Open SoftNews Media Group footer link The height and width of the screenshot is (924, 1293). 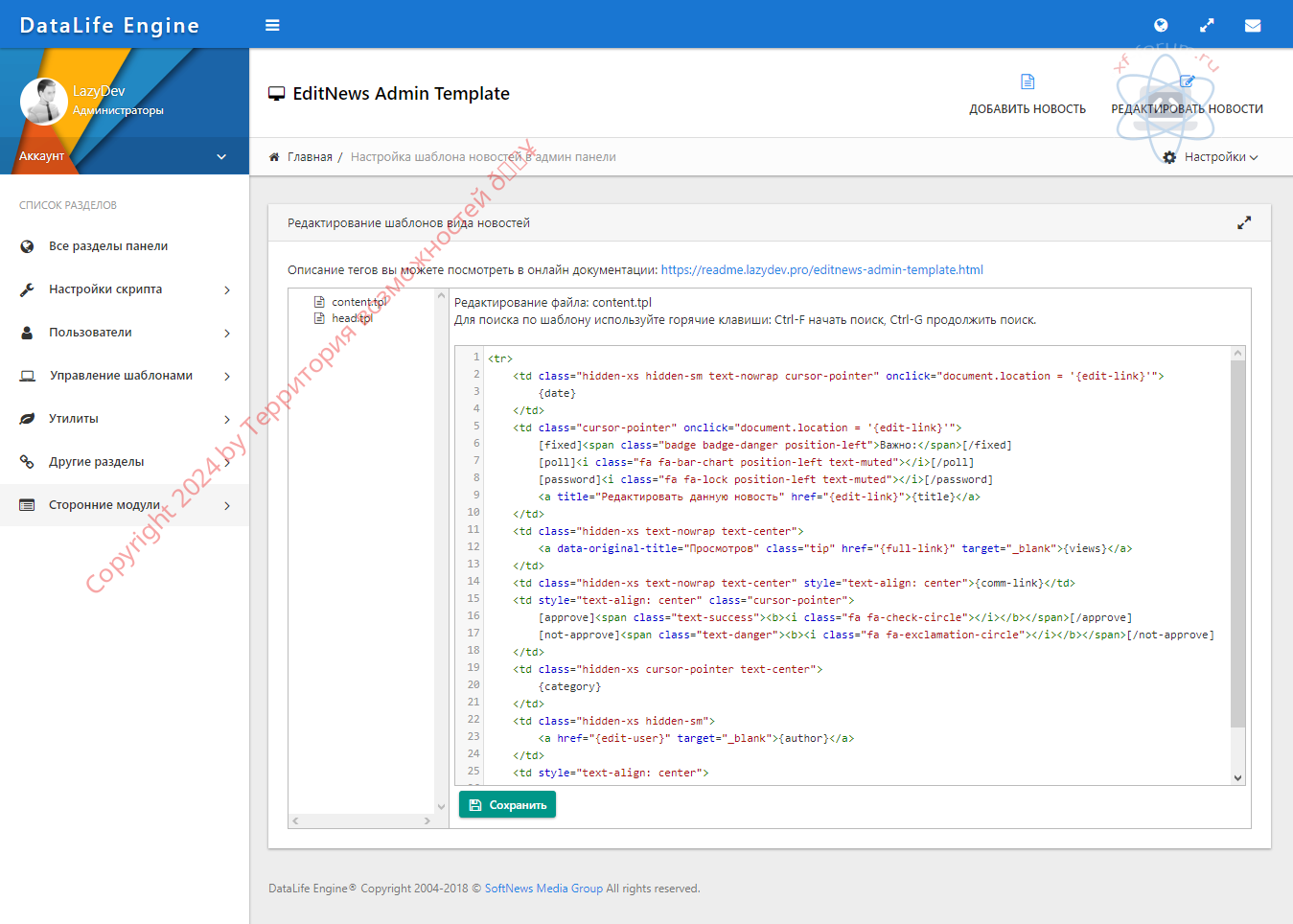543,889
